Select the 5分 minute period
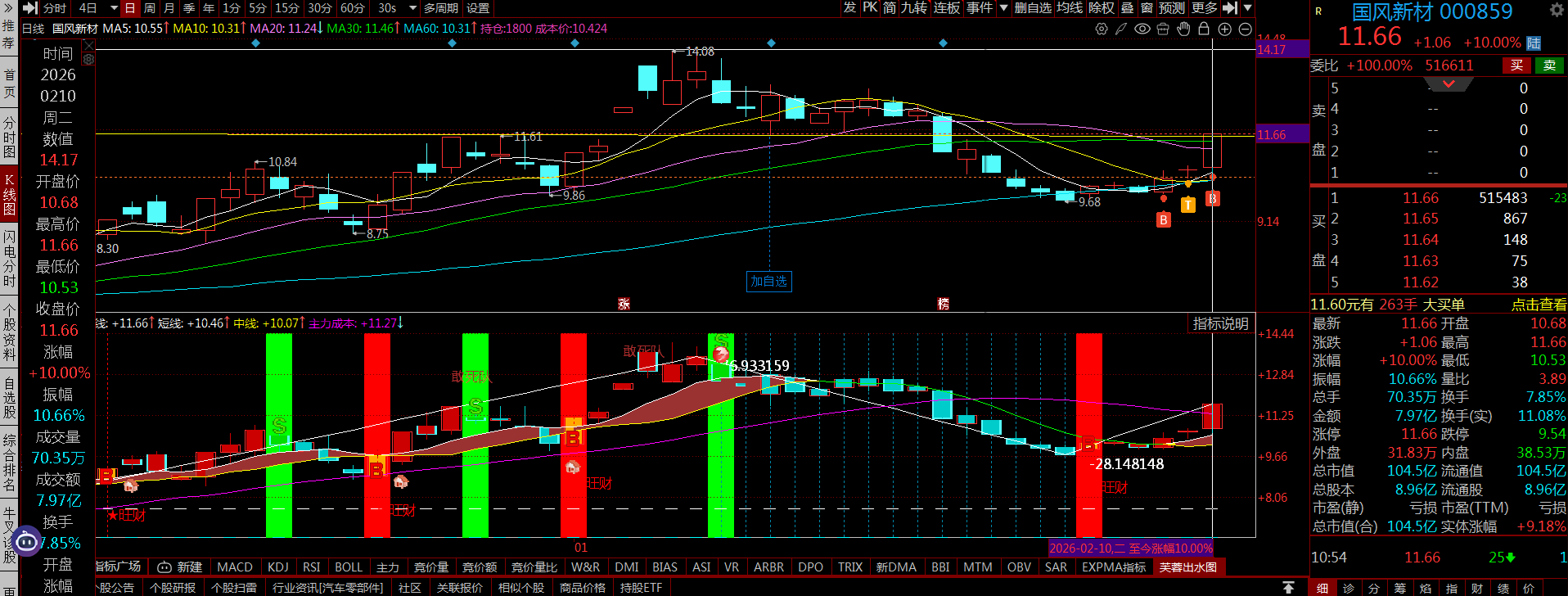Image resolution: width=1568 pixels, height=596 pixels. tap(258, 8)
